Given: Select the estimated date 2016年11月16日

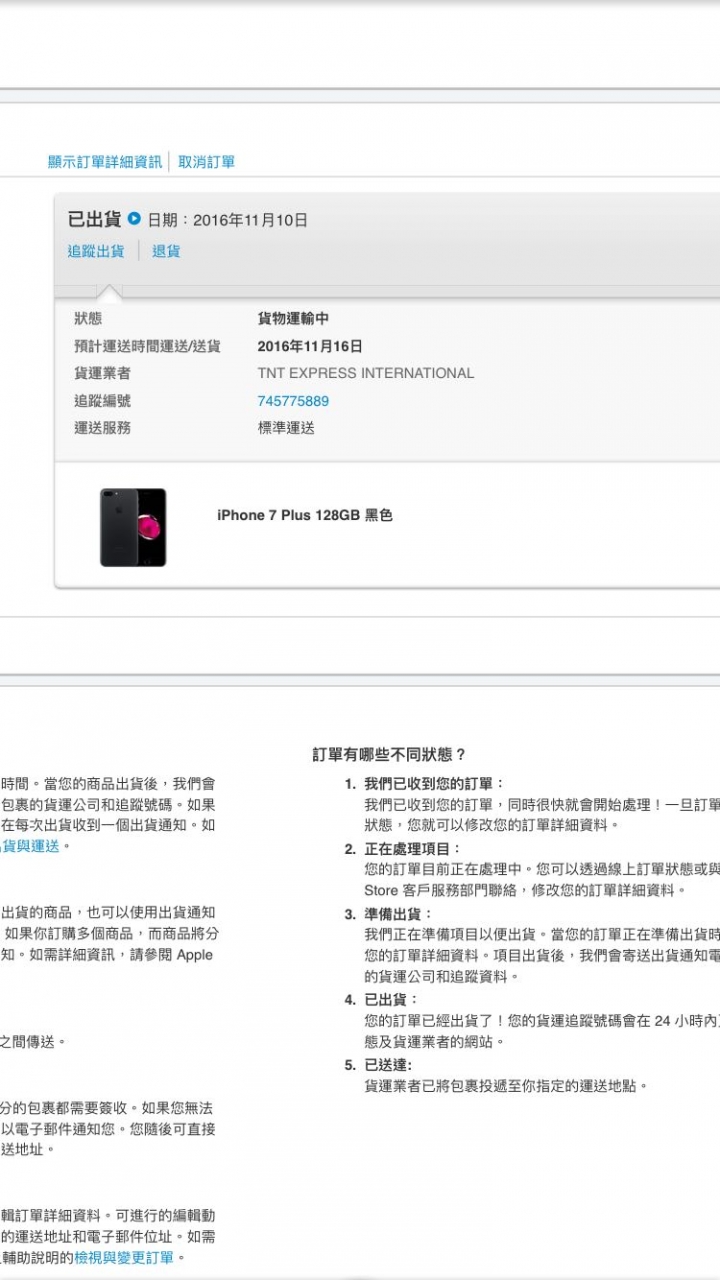Looking at the screenshot, I should pos(310,346).
